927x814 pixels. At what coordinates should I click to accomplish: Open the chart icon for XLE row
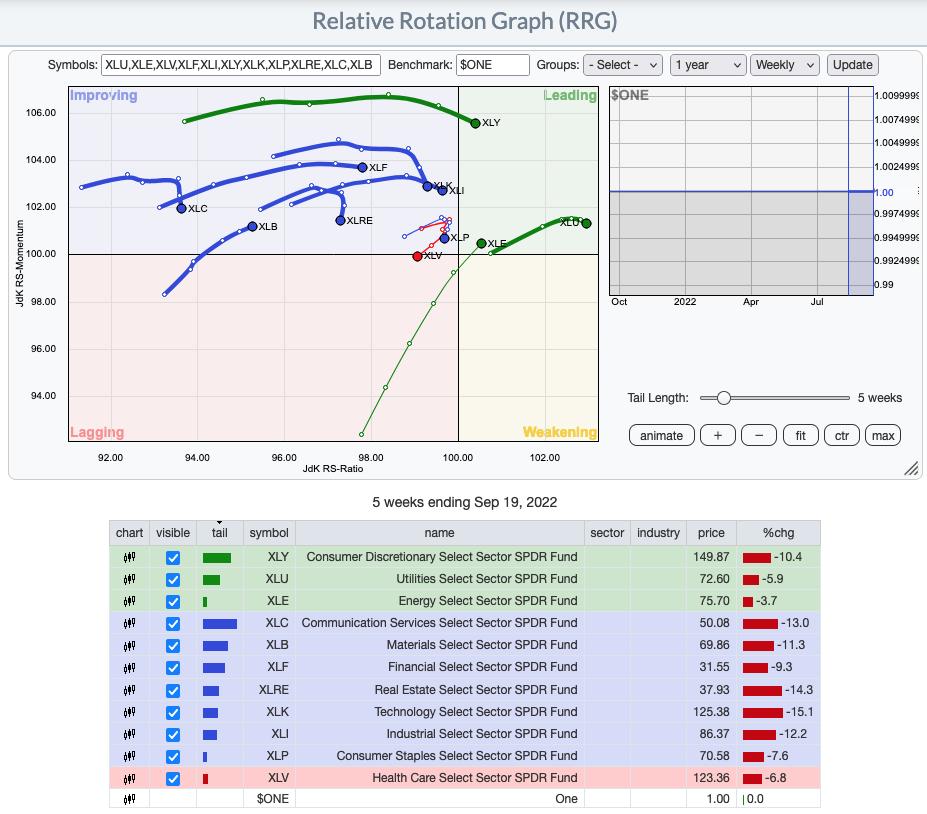(x=129, y=601)
